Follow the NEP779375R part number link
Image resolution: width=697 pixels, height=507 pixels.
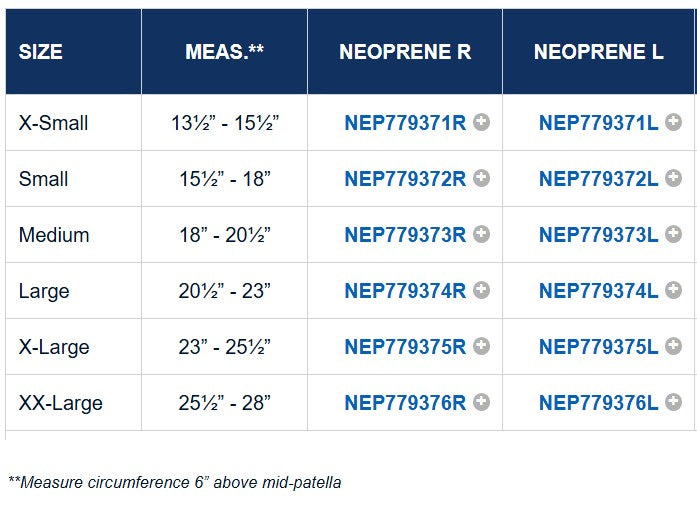tap(405, 347)
